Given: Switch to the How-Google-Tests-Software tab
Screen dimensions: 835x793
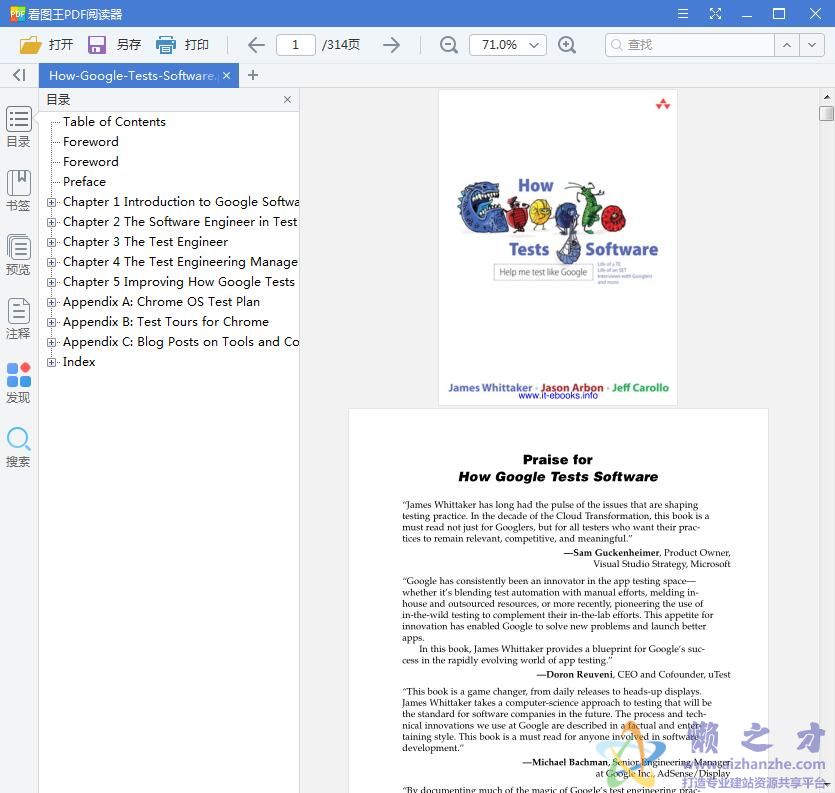Looking at the screenshot, I should point(132,76).
